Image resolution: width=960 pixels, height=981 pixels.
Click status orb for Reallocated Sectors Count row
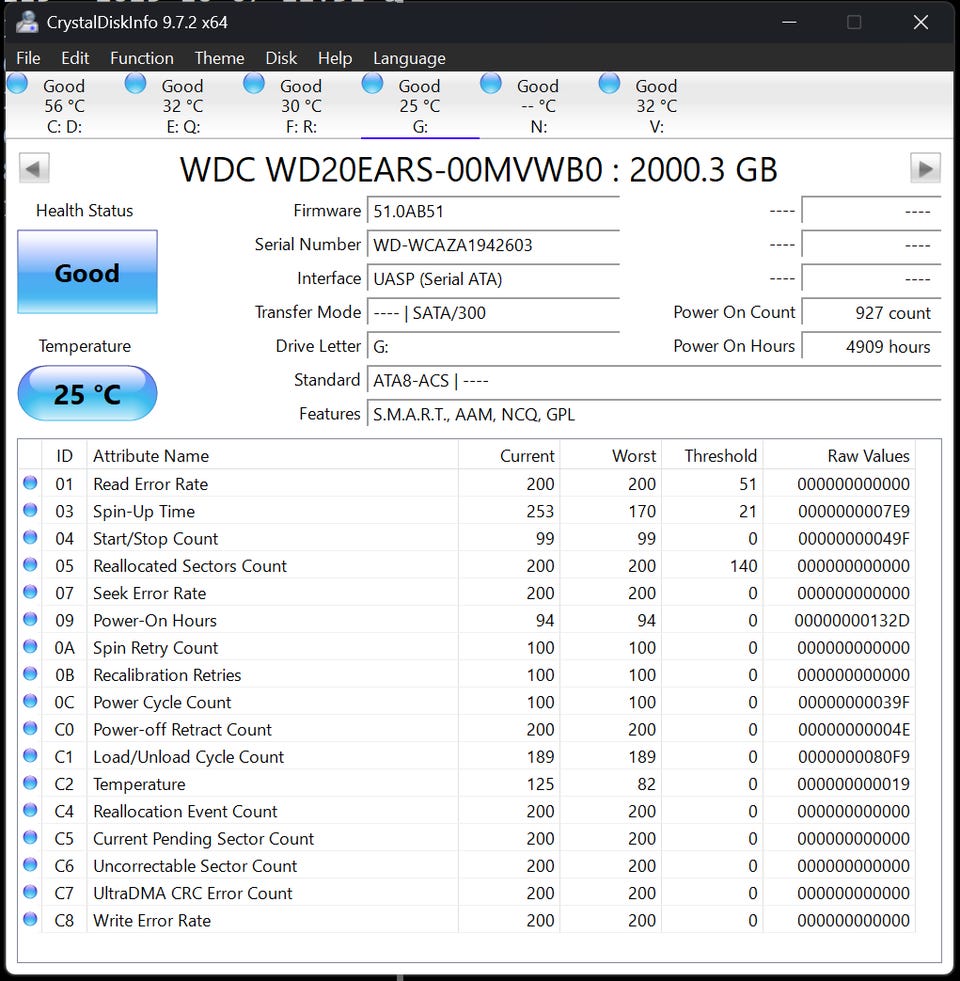coord(30,565)
